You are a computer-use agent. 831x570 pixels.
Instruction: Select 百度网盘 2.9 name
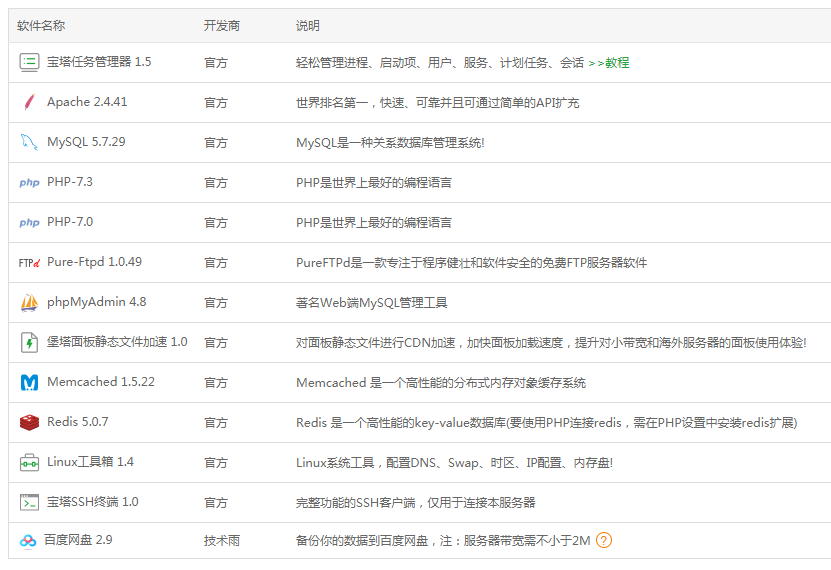(x=78, y=540)
